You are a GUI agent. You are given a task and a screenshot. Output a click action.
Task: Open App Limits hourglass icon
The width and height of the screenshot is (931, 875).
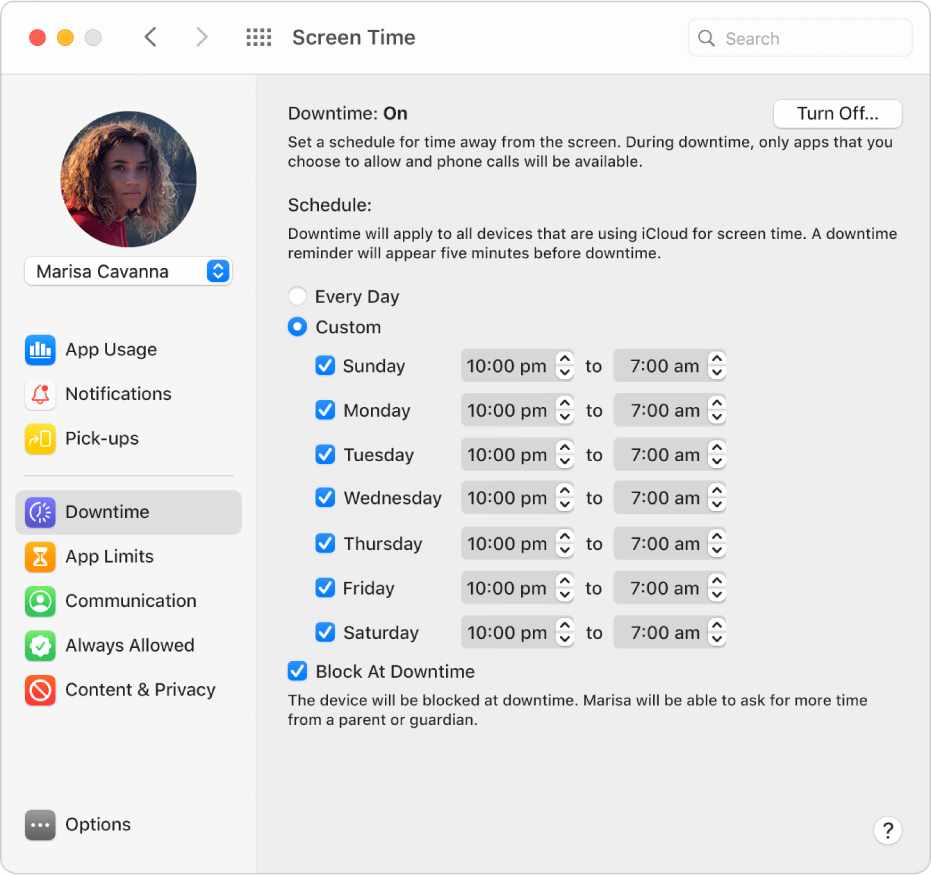click(40, 556)
